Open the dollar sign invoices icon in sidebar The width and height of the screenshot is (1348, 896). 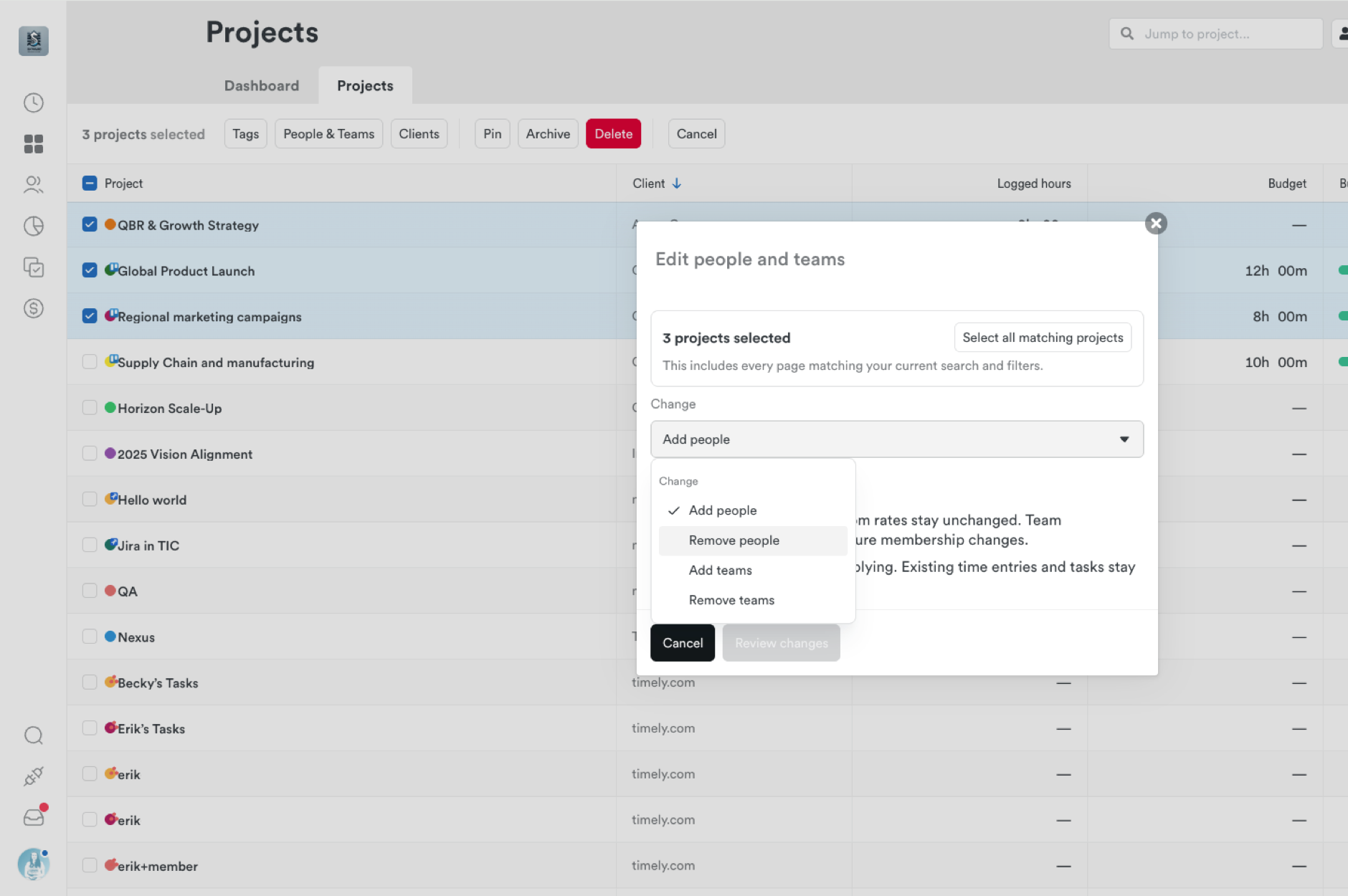pyautogui.click(x=34, y=309)
